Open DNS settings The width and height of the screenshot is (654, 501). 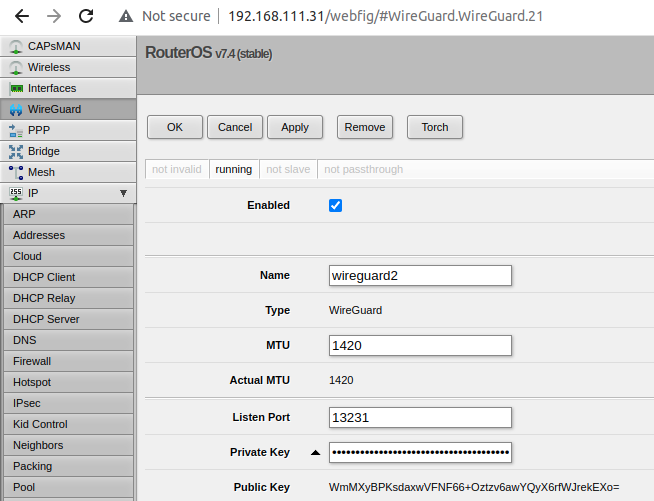(68, 340)
